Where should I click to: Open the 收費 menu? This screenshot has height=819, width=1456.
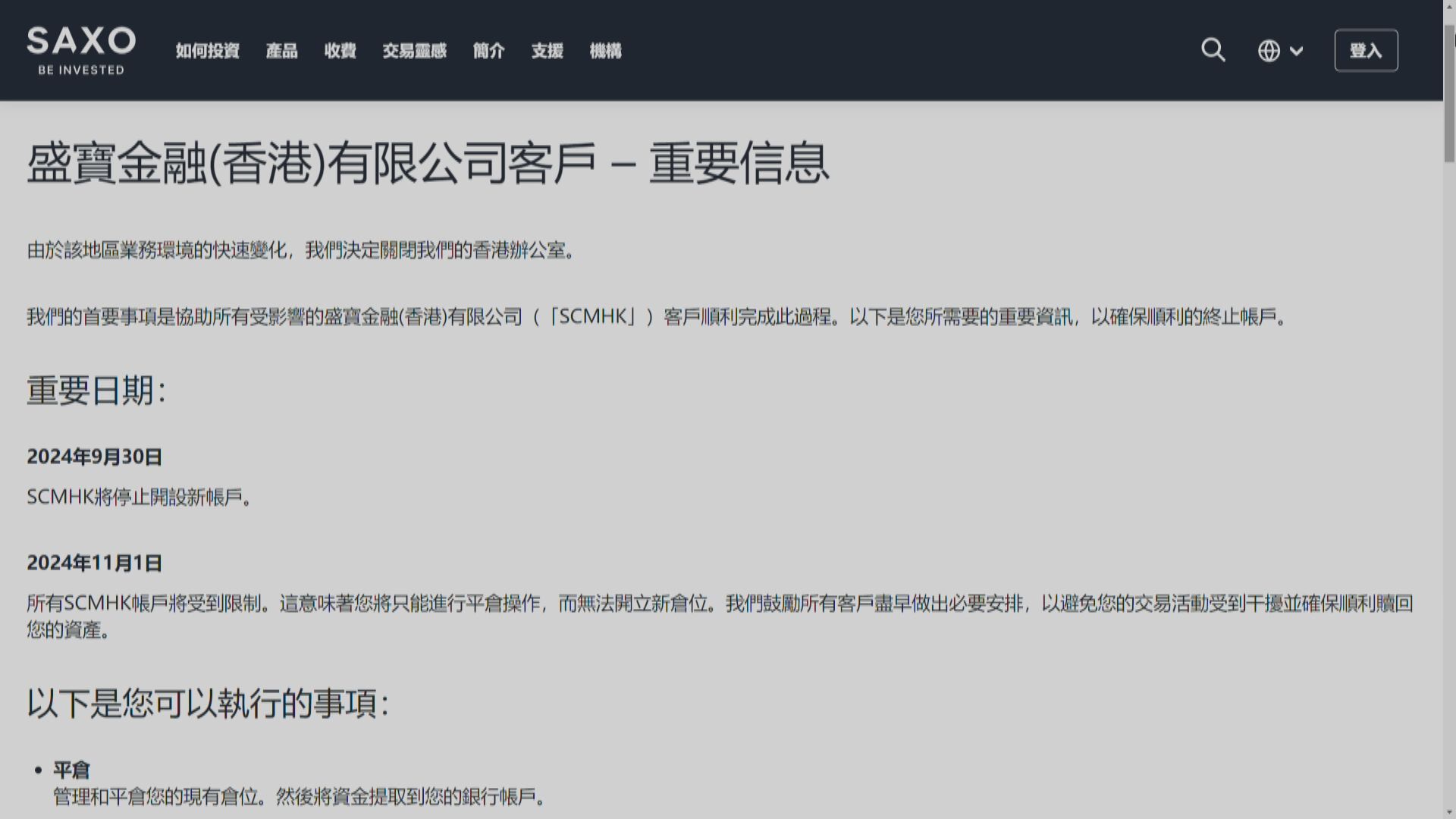click(x=340, y=51)
